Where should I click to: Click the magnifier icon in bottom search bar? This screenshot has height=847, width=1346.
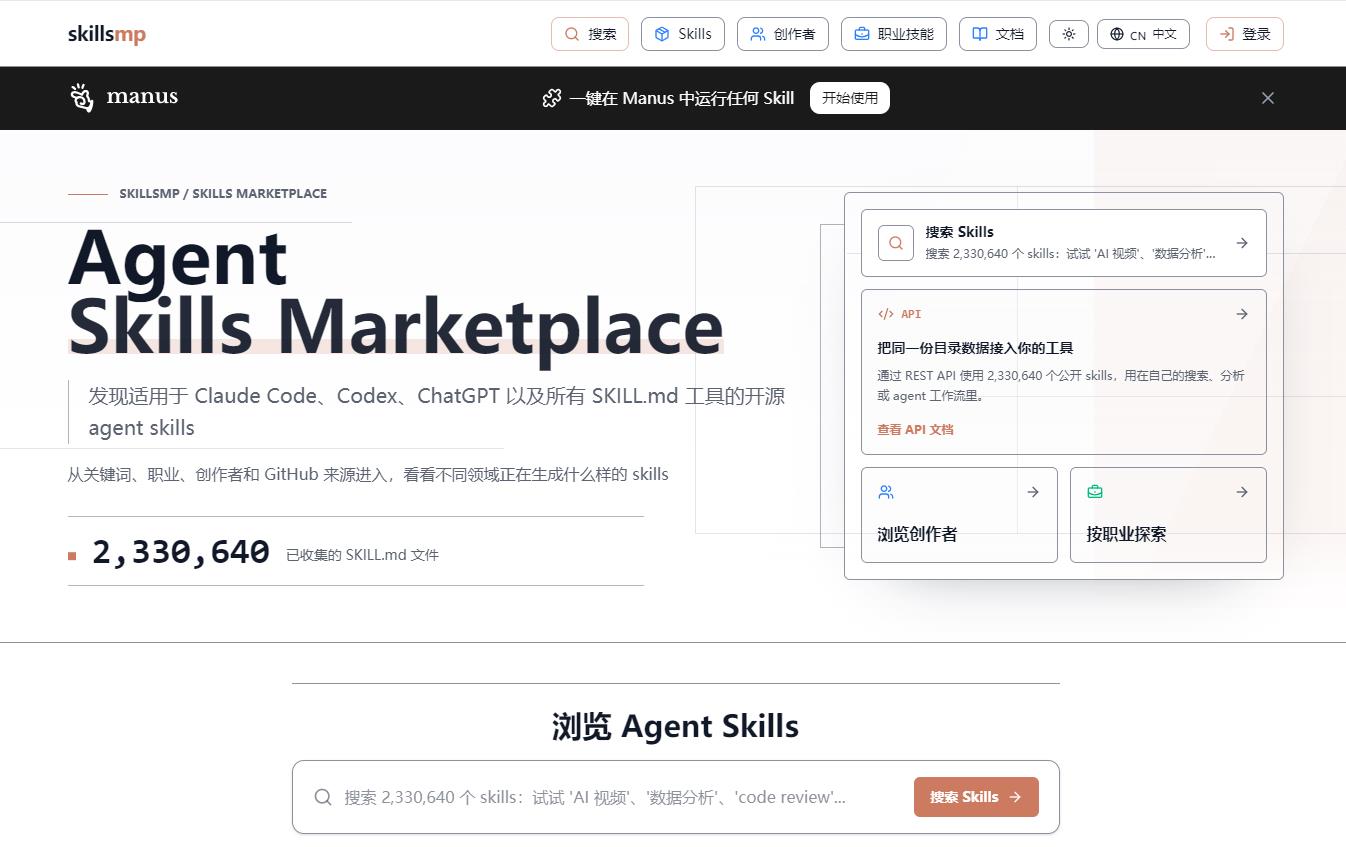pos(323,797)
